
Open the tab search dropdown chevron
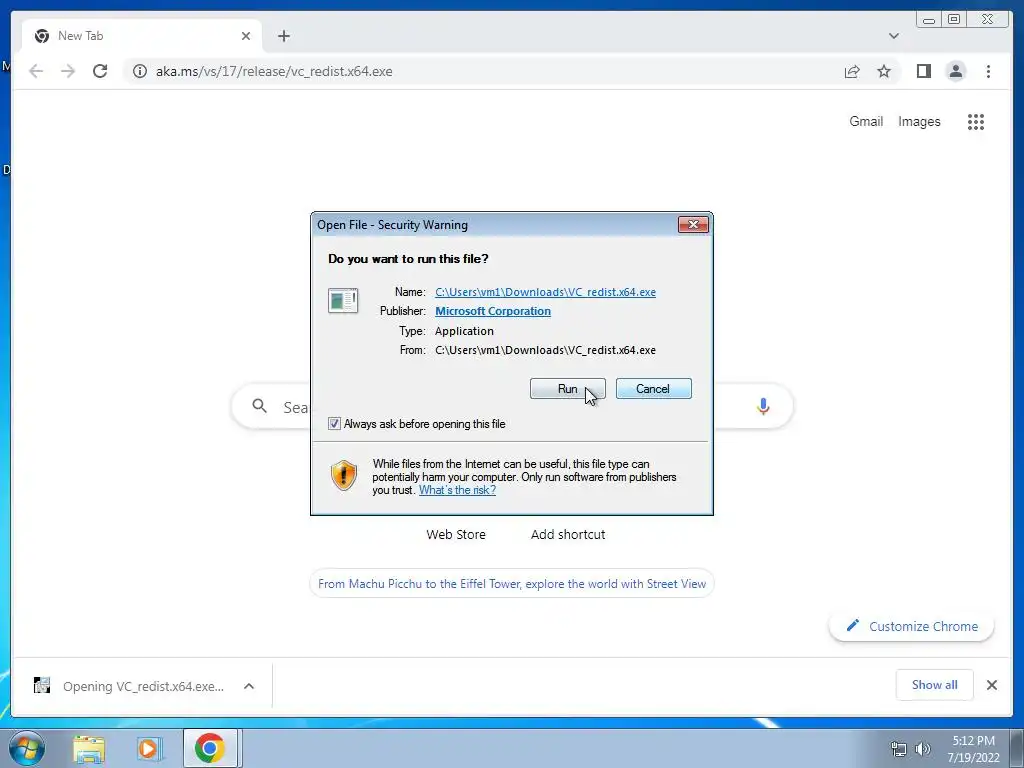[893, 36]
